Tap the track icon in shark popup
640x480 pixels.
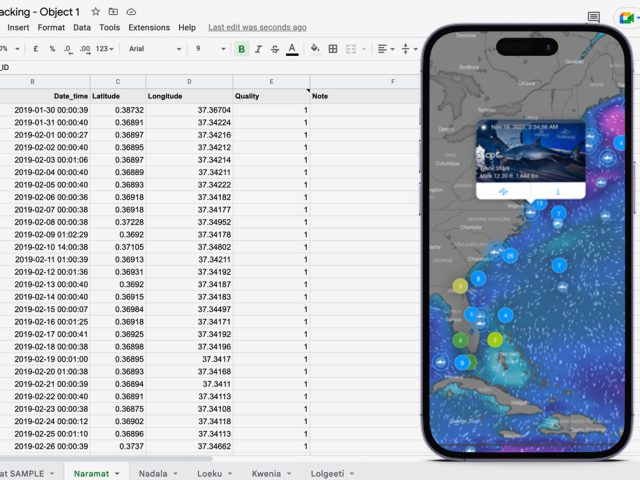503,191
